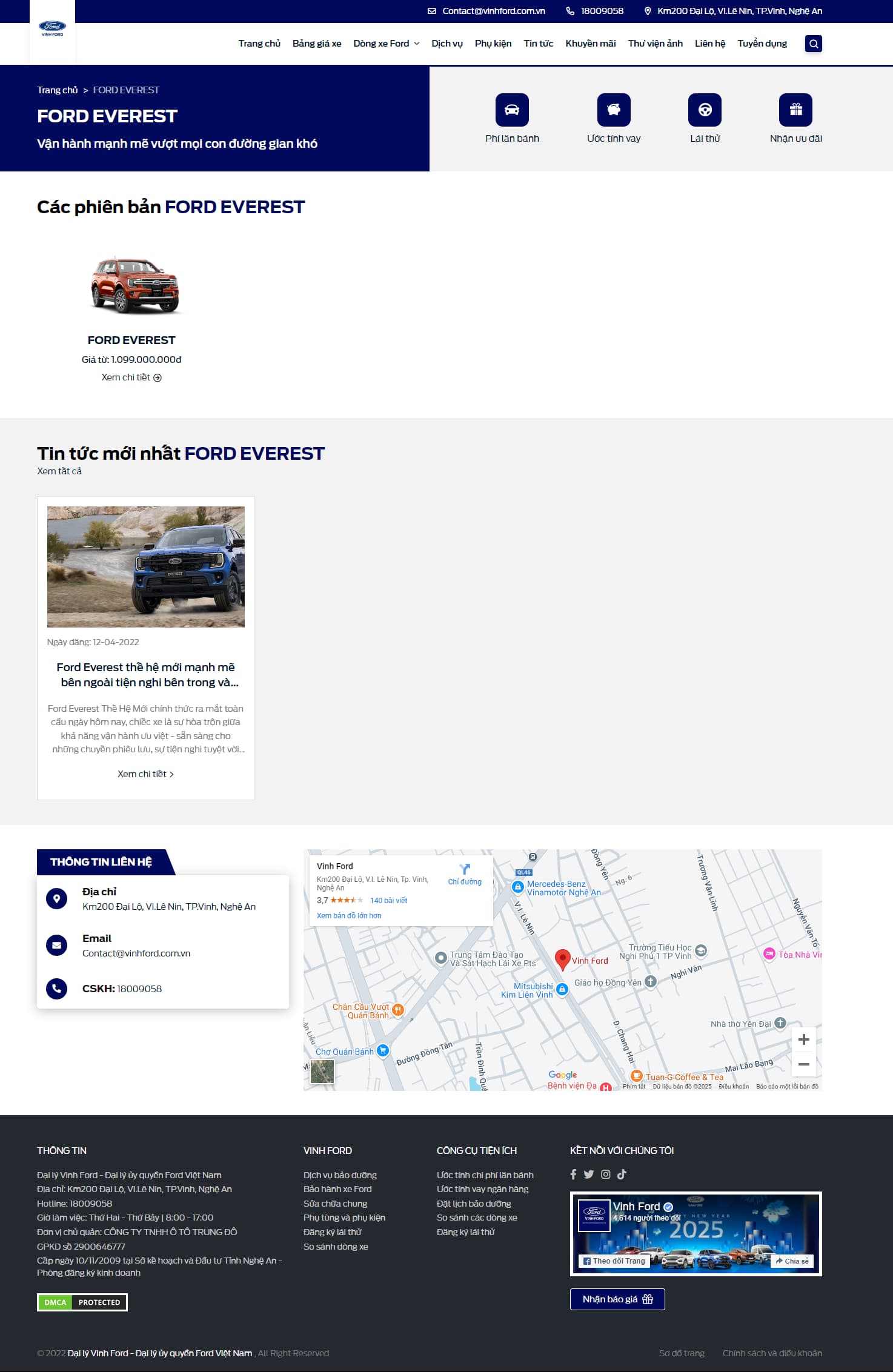
Task: Open the Facebook icon in footer
Action: tap(573, 1174)
